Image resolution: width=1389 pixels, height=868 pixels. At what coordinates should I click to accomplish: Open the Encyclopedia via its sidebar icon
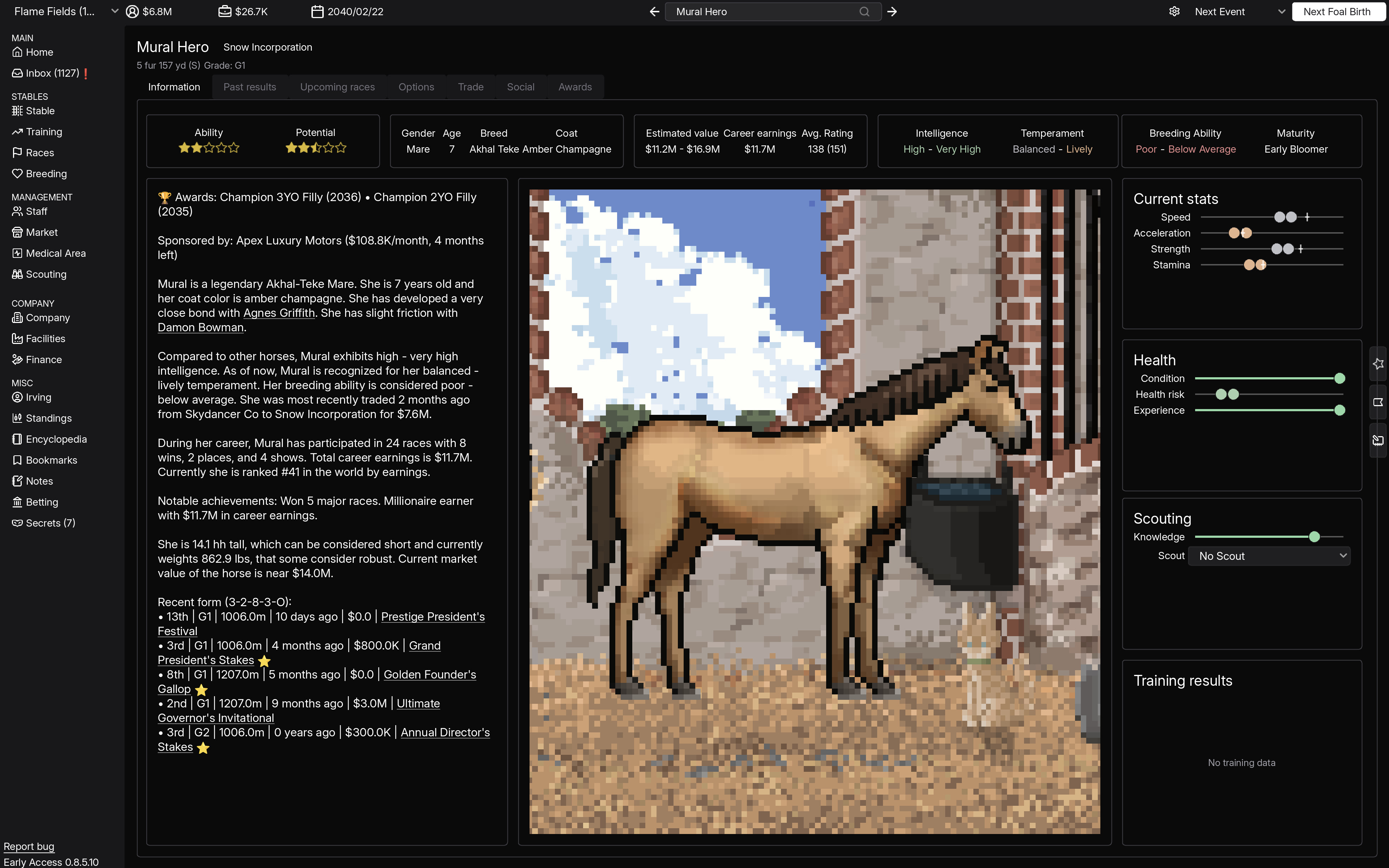tap(18, 439)
